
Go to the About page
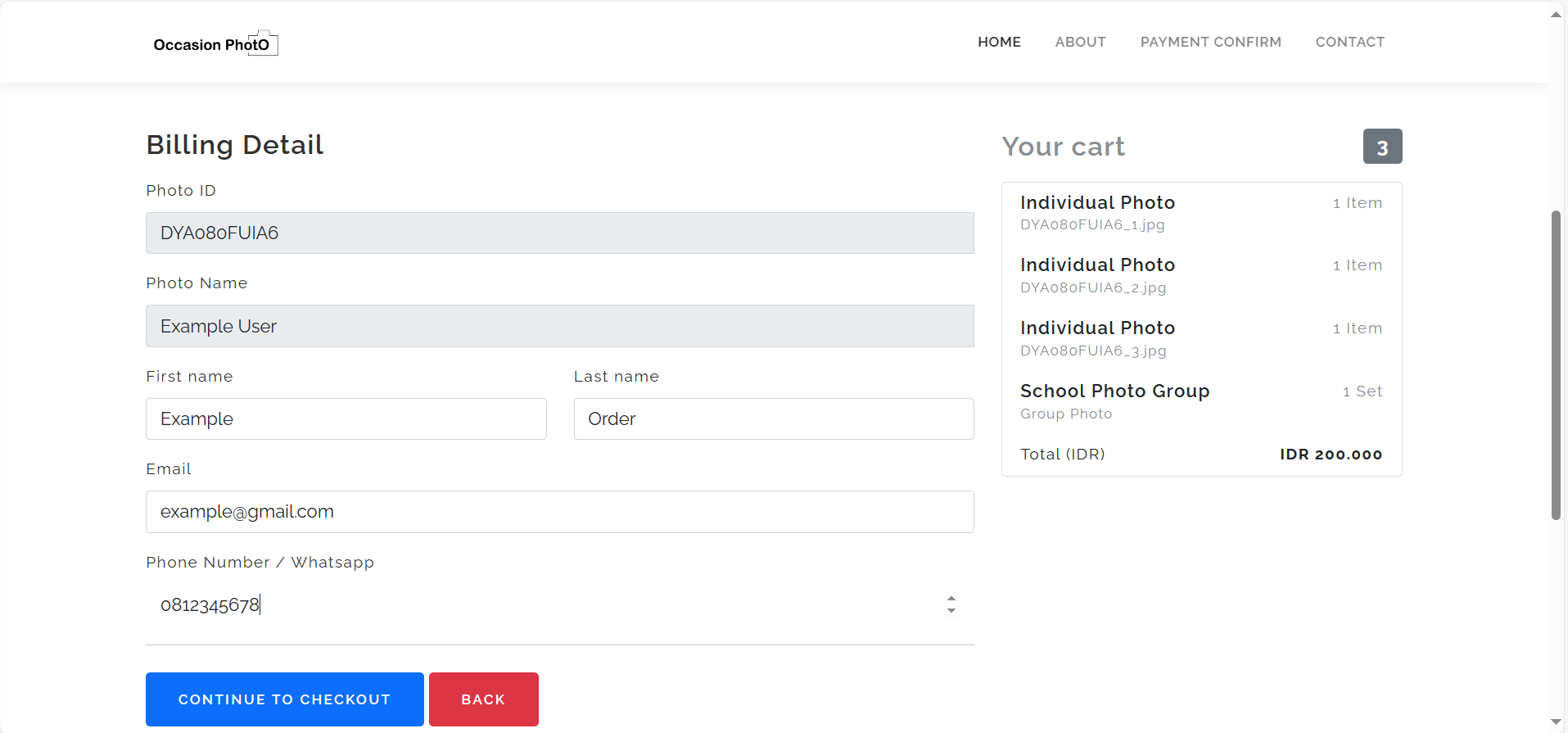[x=1080, y=42]
